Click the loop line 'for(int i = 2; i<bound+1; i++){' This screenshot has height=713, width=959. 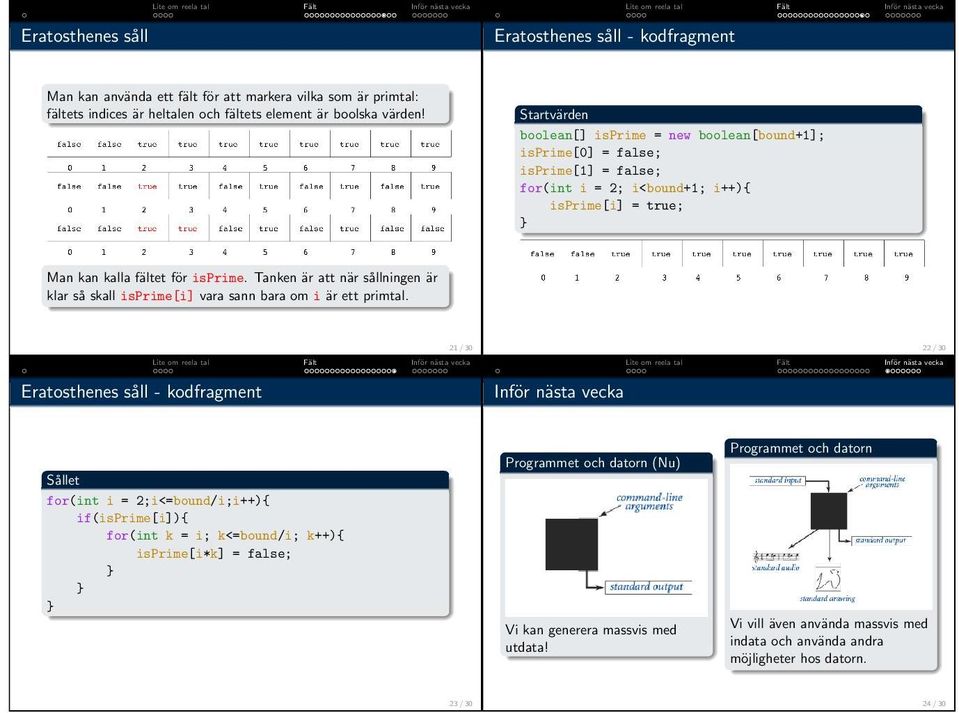point(635,188)
